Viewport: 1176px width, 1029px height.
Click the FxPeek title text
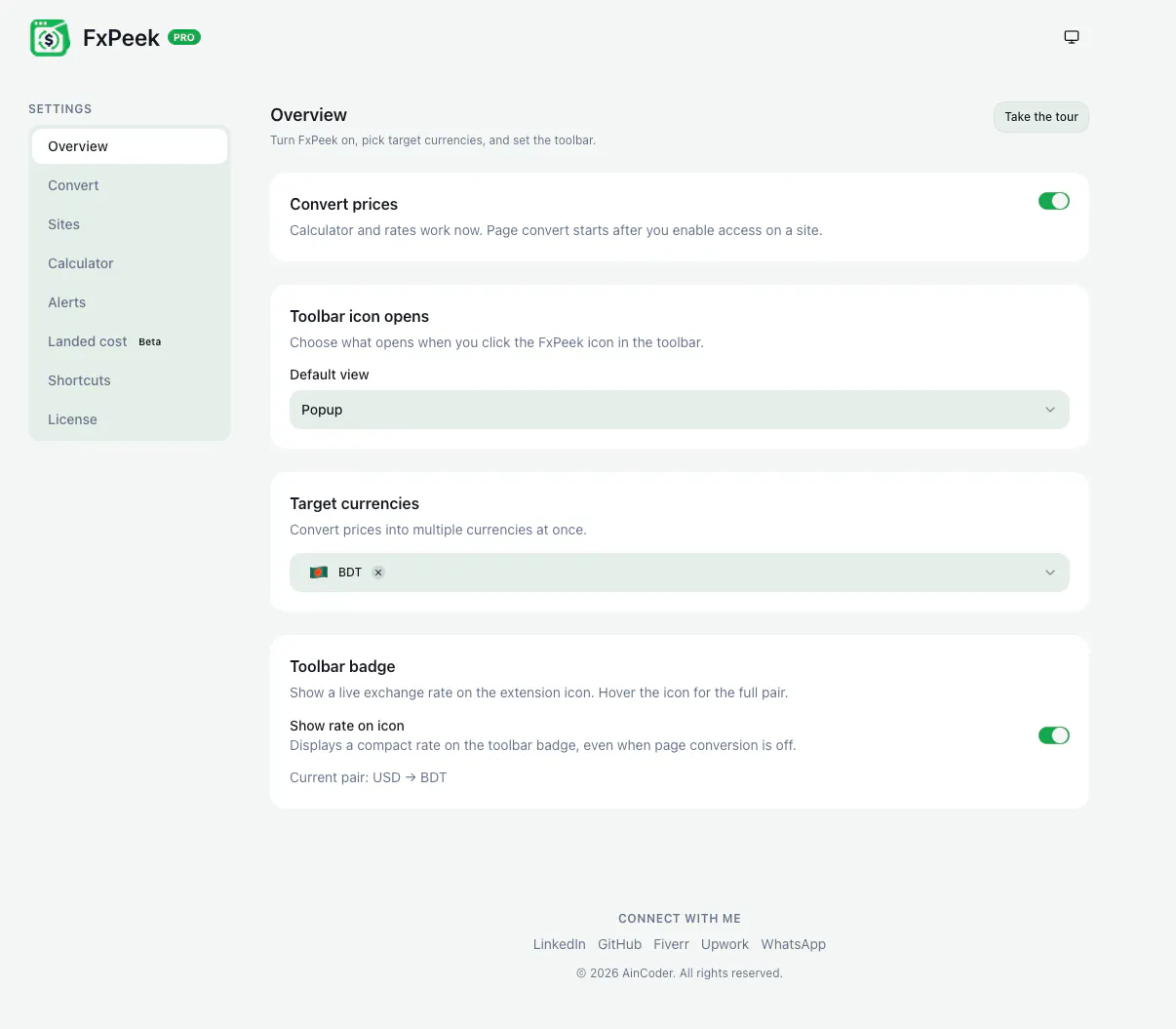coord(121,38)
